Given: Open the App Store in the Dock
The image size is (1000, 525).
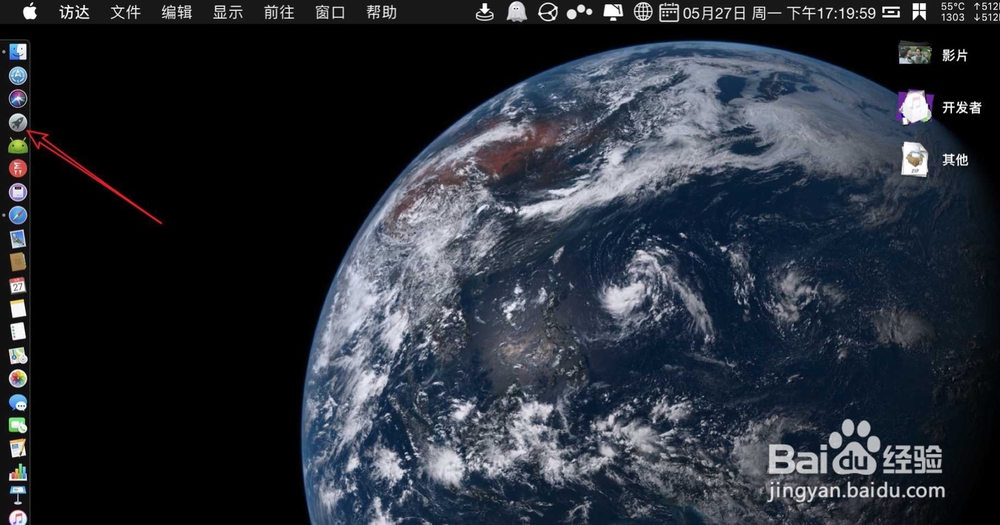Looking at the screenshot, I should click(x=18, y=76).
